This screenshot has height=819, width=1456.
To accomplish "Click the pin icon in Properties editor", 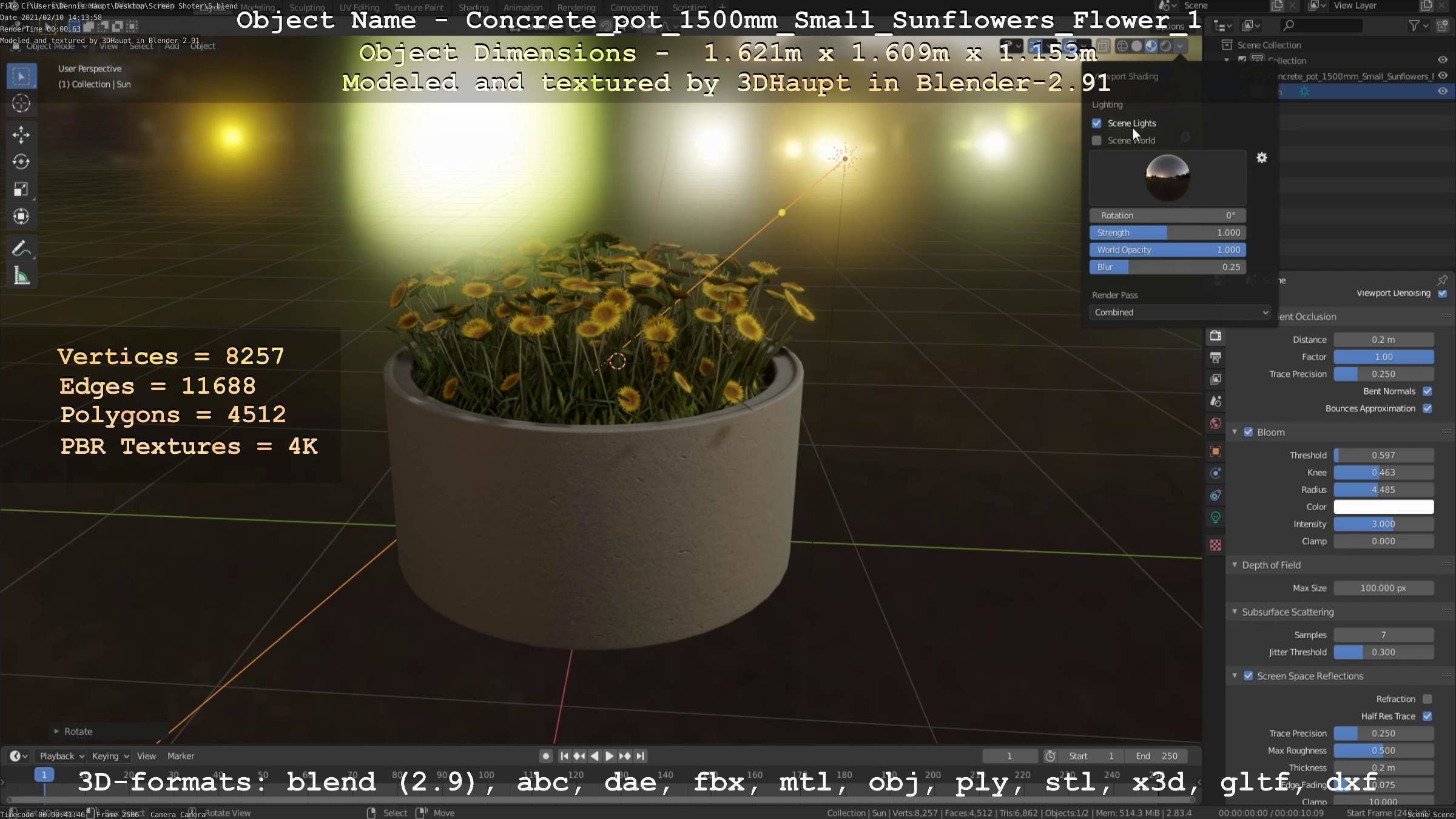I will point(1443,280).
